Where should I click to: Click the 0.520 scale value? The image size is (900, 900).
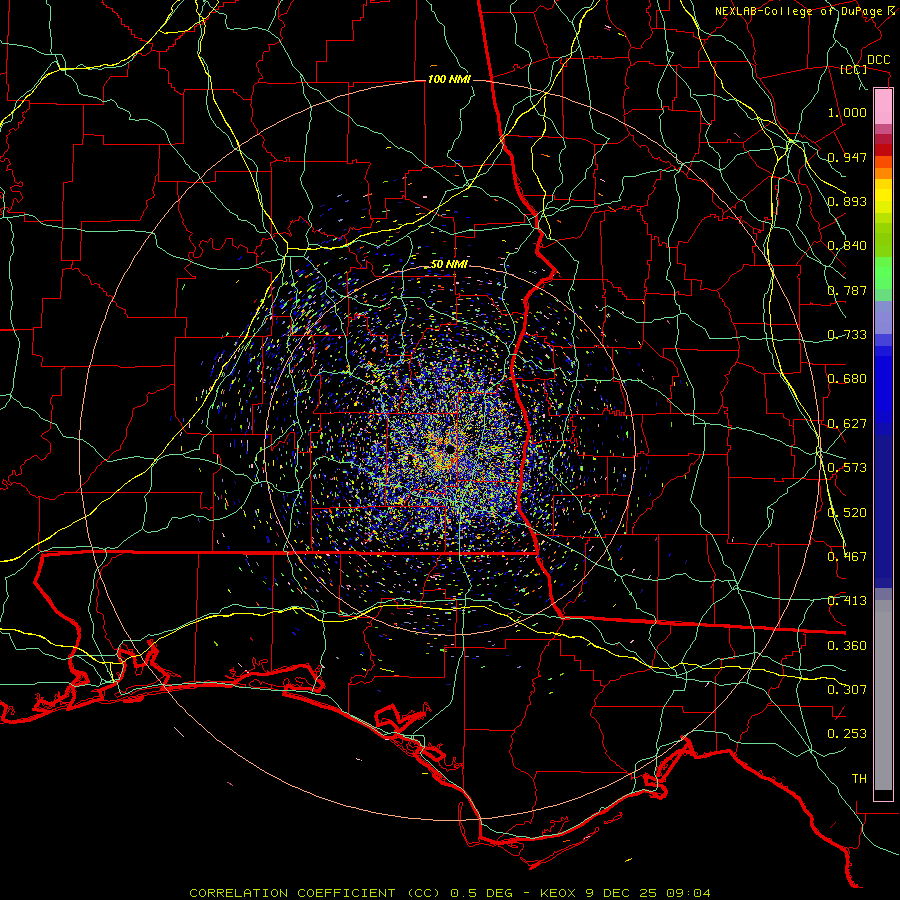847,512
